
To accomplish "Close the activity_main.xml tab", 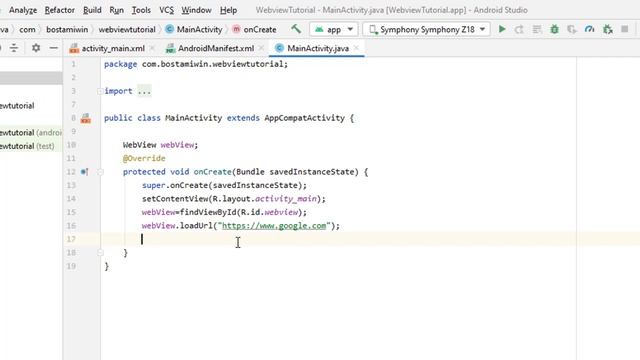I will coord(152,48).
